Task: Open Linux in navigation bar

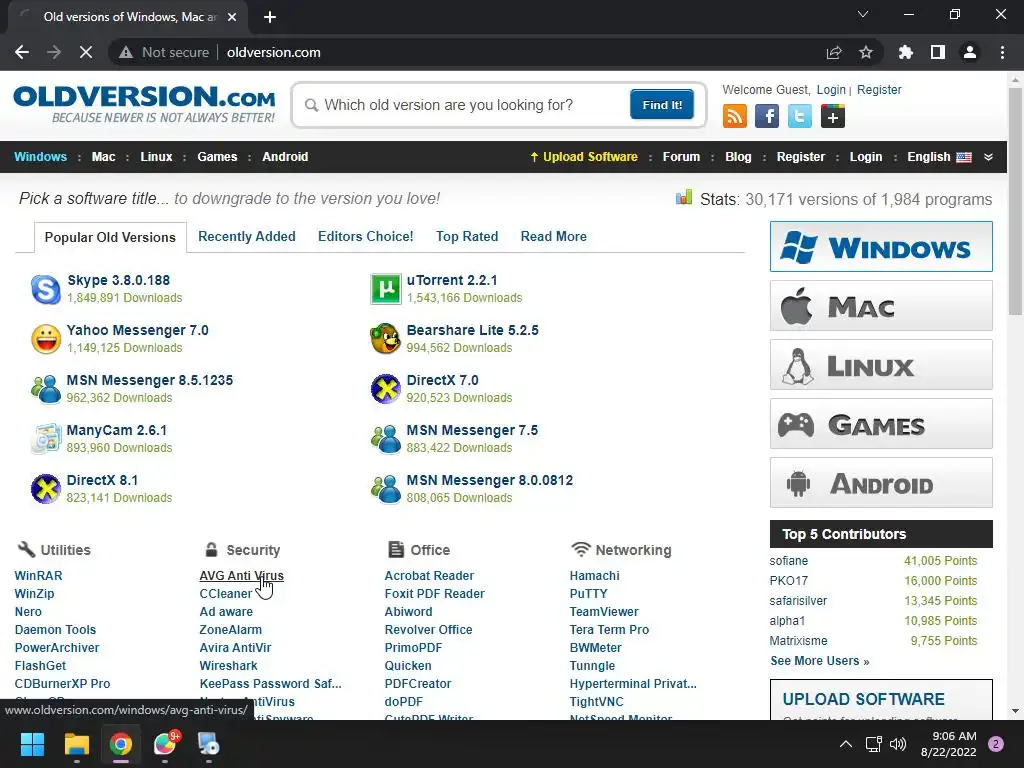Action: 156,157
